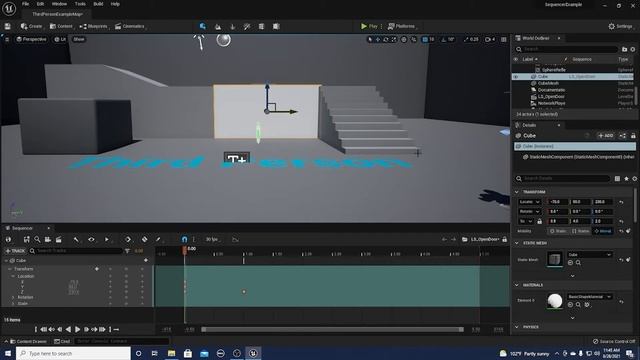Set Mobility to Movable

click(x=603, y=231)
